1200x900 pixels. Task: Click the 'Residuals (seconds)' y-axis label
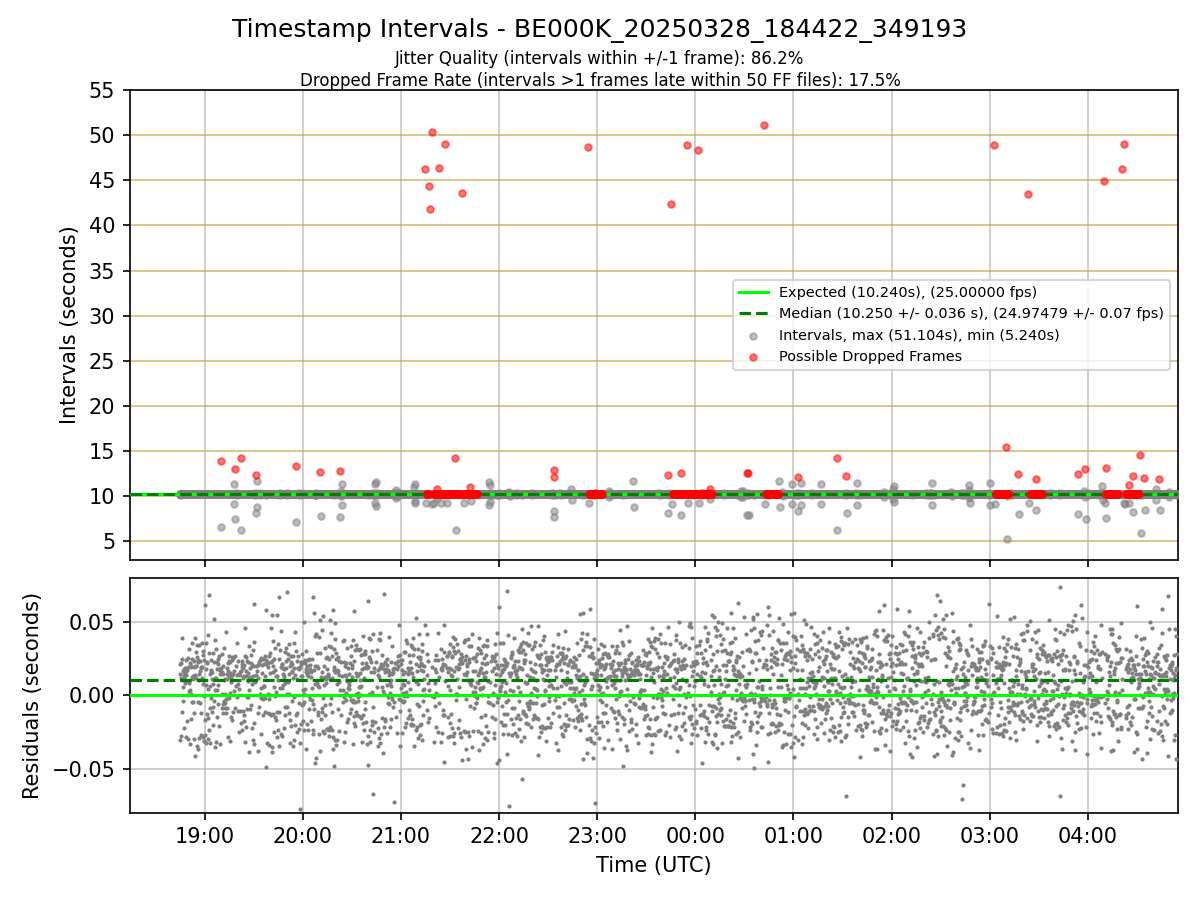(32, 696)
